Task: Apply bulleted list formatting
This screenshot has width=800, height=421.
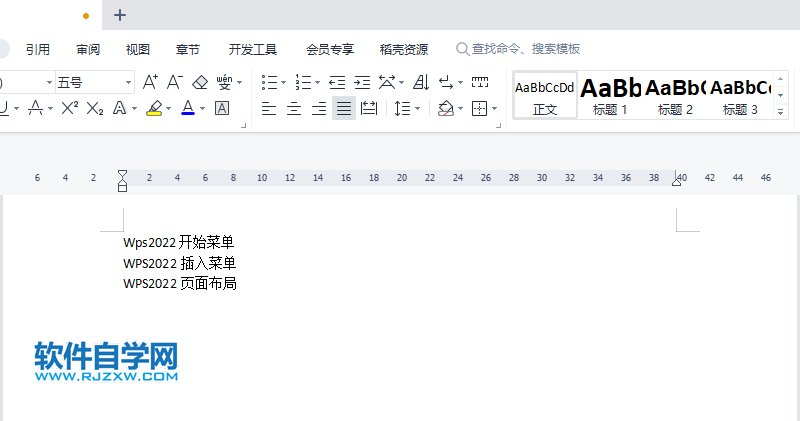Action: [269, 82]
